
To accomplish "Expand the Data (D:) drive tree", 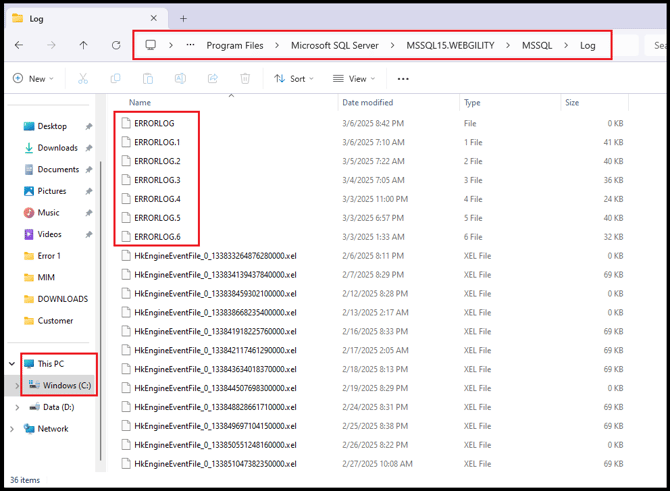I will click(17, 407).
